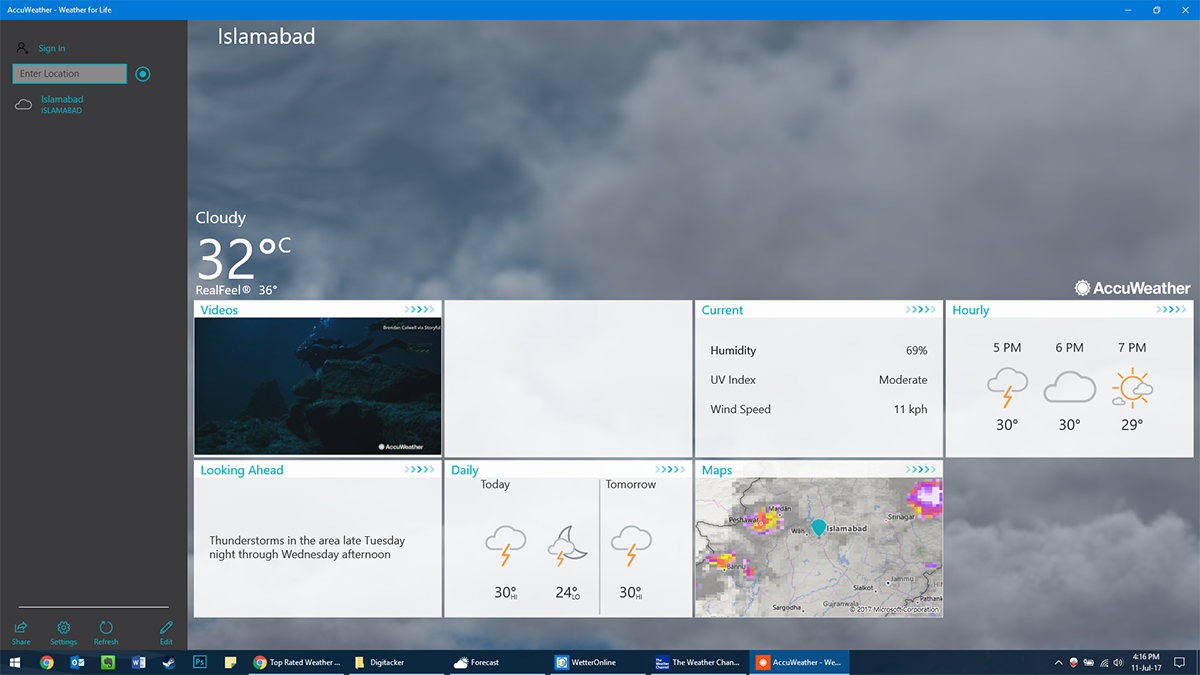Click the Refresh icon
Screen dimensions: 1200x675
point(106,627)
